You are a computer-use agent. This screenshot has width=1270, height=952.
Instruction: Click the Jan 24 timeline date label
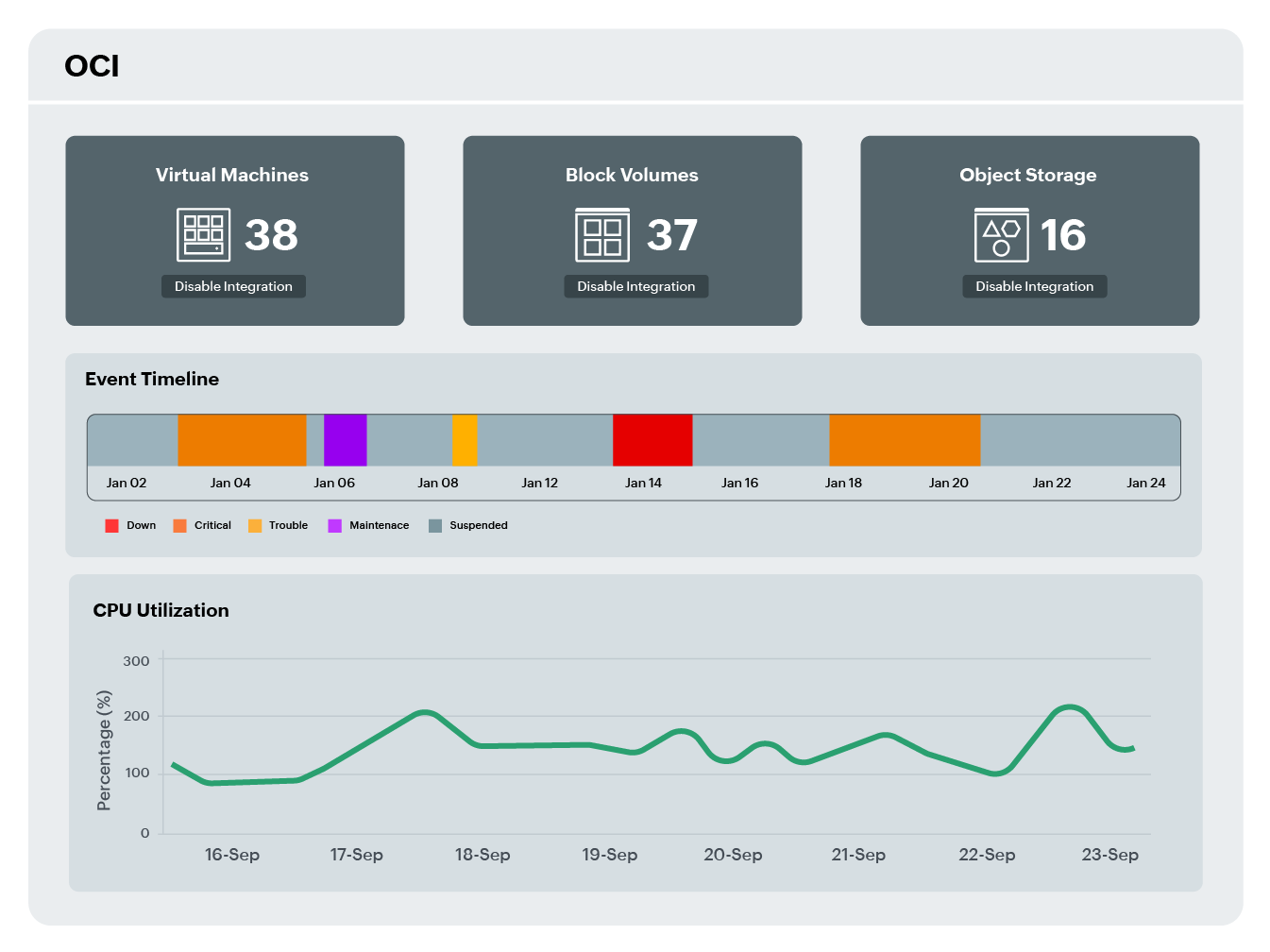(1146, 483)
